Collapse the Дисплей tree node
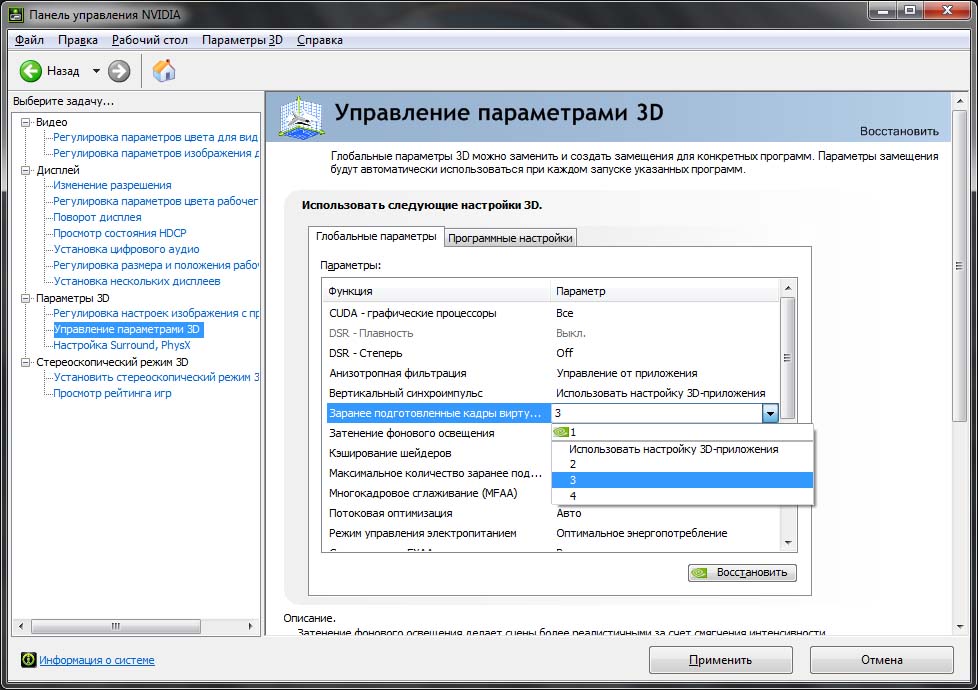Image resolution: width=978 pixels, height=690 pixels. pyautogui.click(x=26, y=170)
